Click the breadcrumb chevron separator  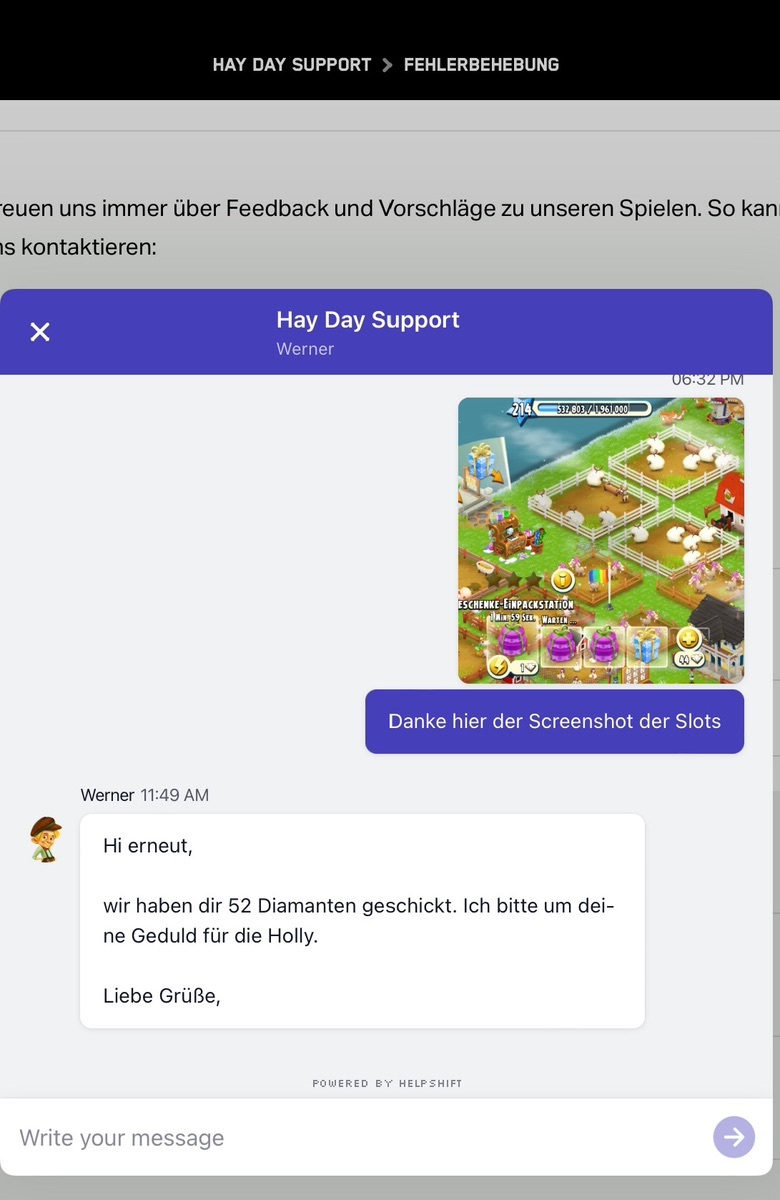tap(388, 65)
